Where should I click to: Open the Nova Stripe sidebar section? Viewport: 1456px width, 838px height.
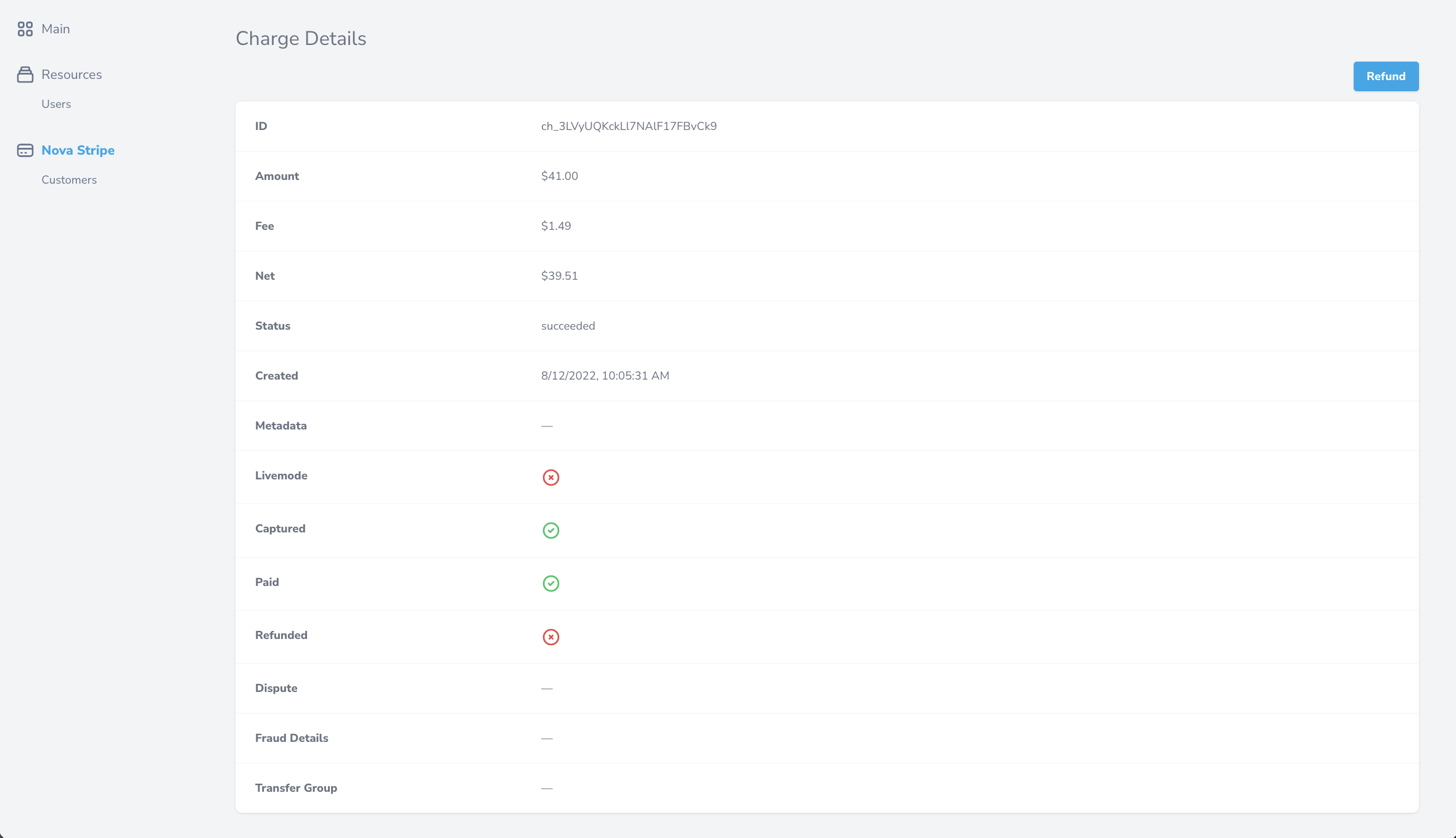(78, 150)
